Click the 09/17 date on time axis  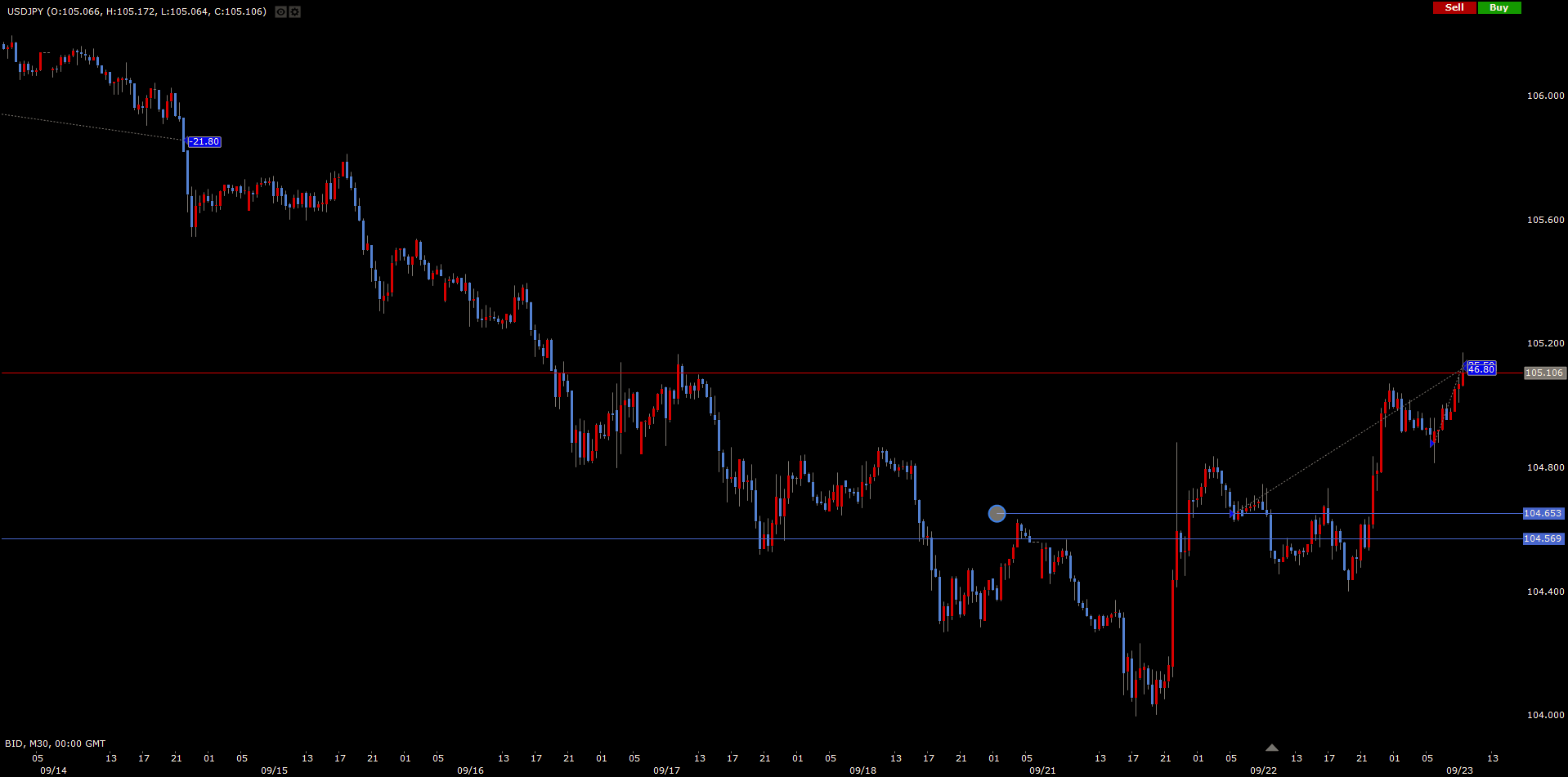tap(666, 770)
